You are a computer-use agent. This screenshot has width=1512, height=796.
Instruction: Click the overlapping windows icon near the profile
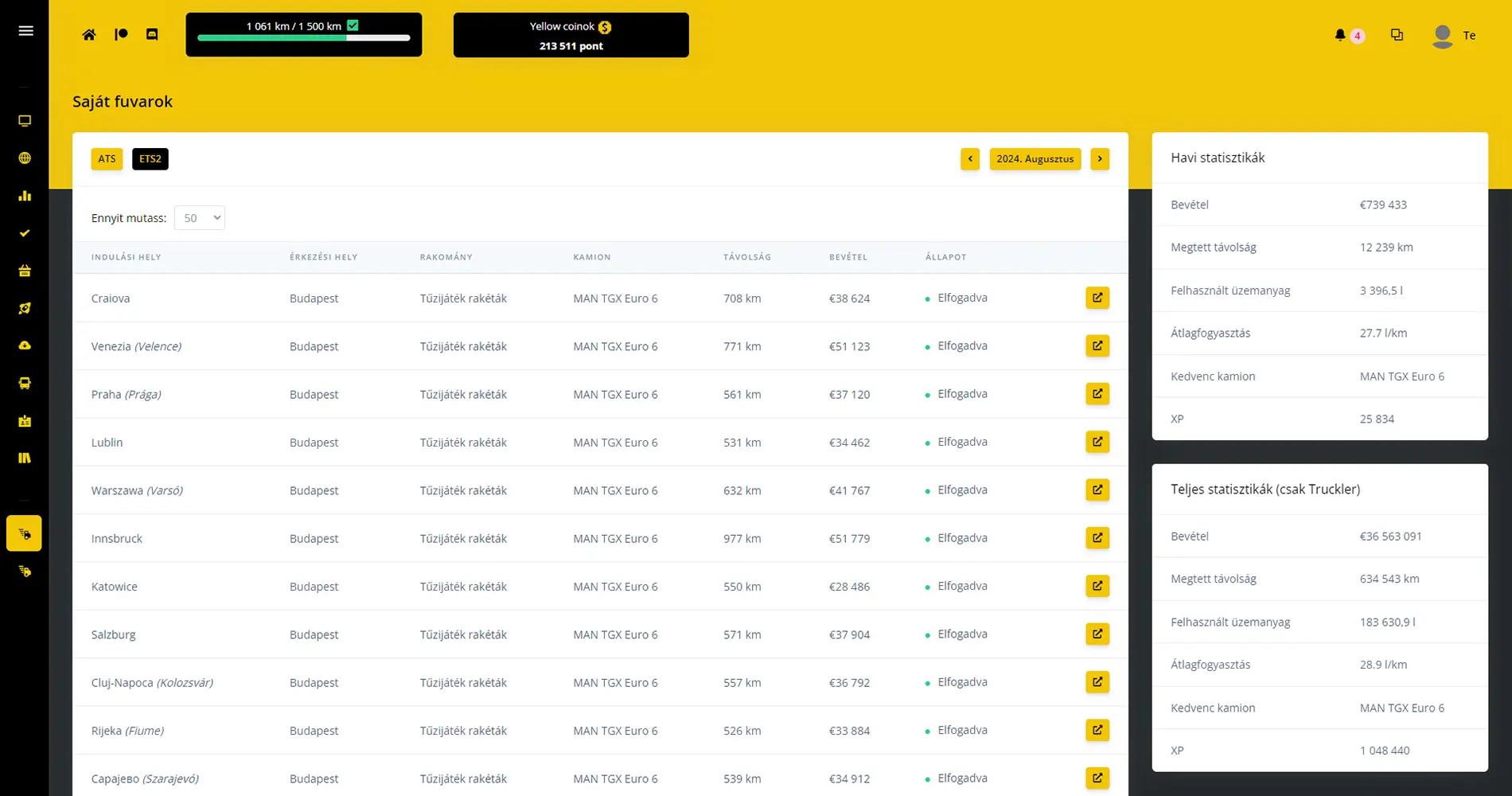[x=1397, y=35]
